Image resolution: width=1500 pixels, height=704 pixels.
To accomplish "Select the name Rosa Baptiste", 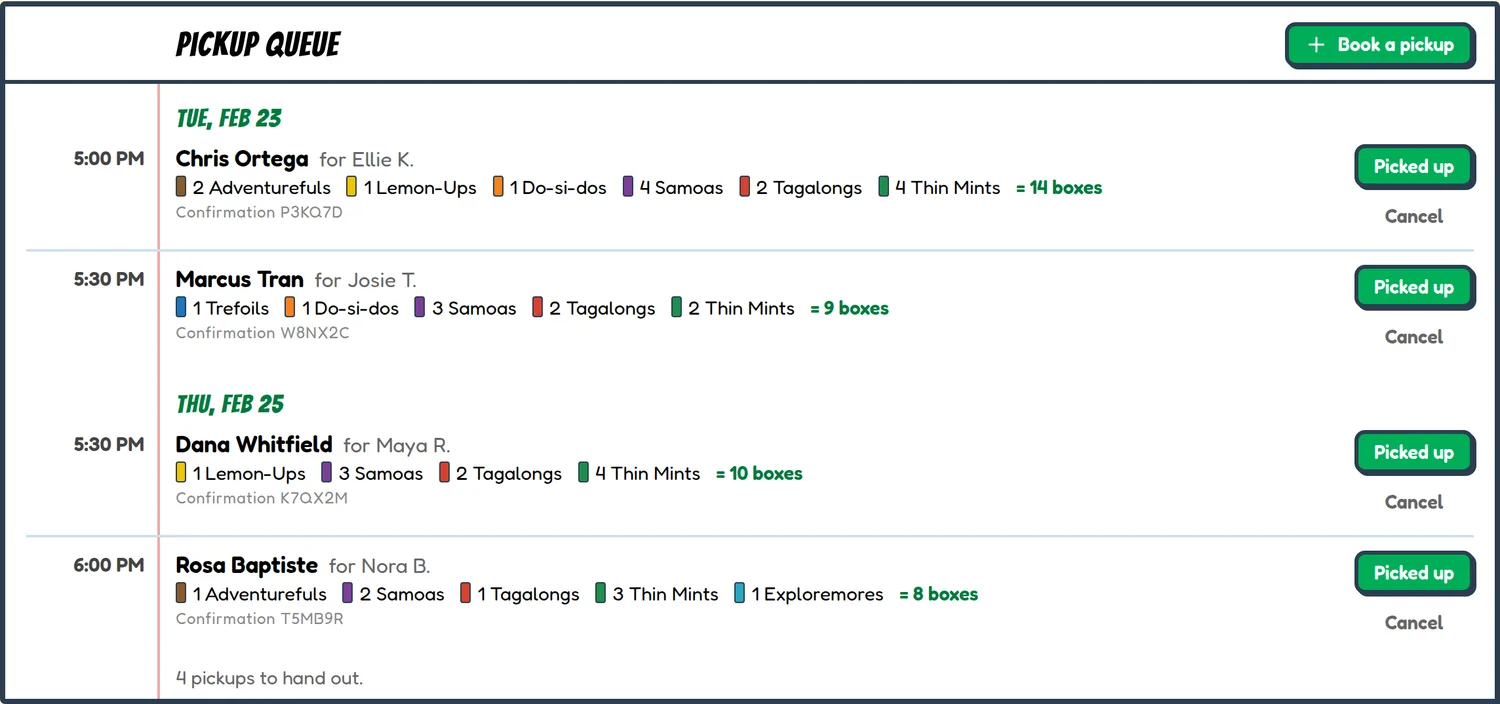I will tap(247, 566).
